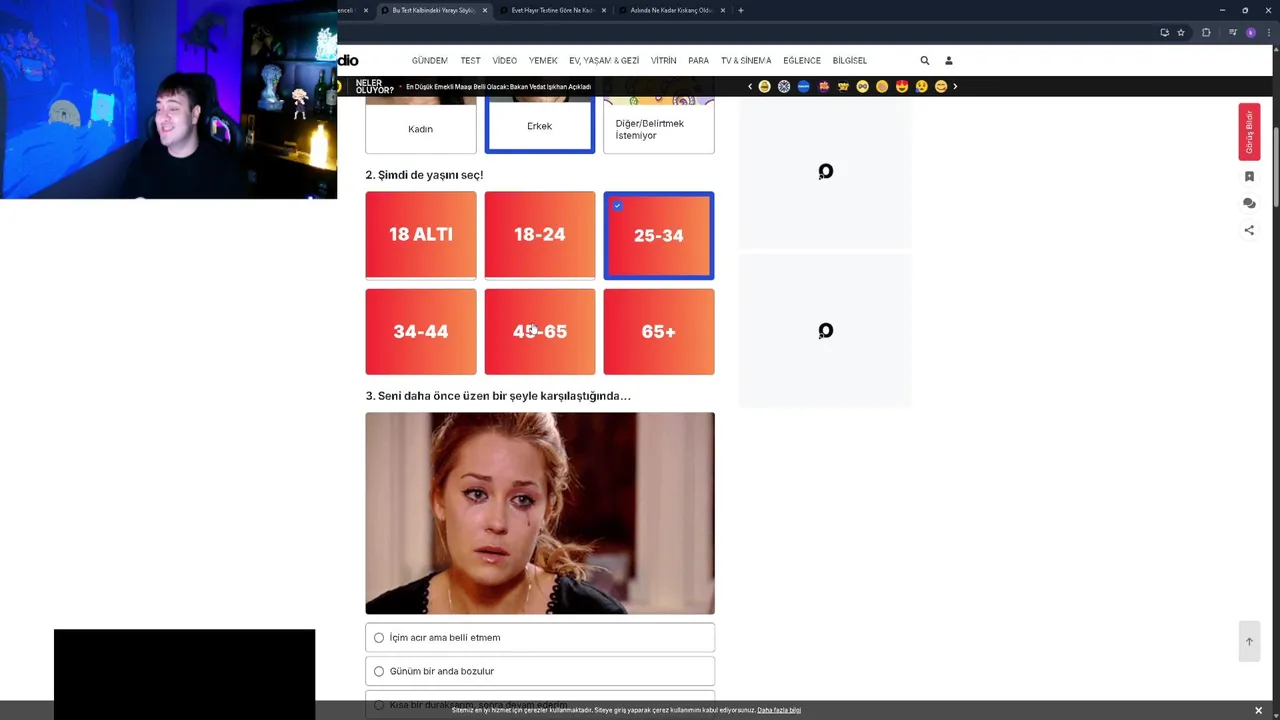Click the scroll-to-top arrow button
The image size is (1280, 720).
click(x=1249, y=642)
